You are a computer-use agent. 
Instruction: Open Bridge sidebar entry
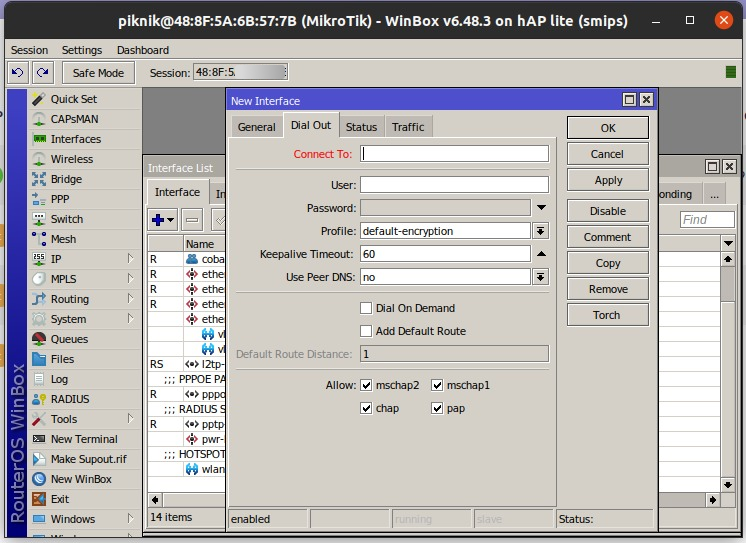(x=67, y=179)
